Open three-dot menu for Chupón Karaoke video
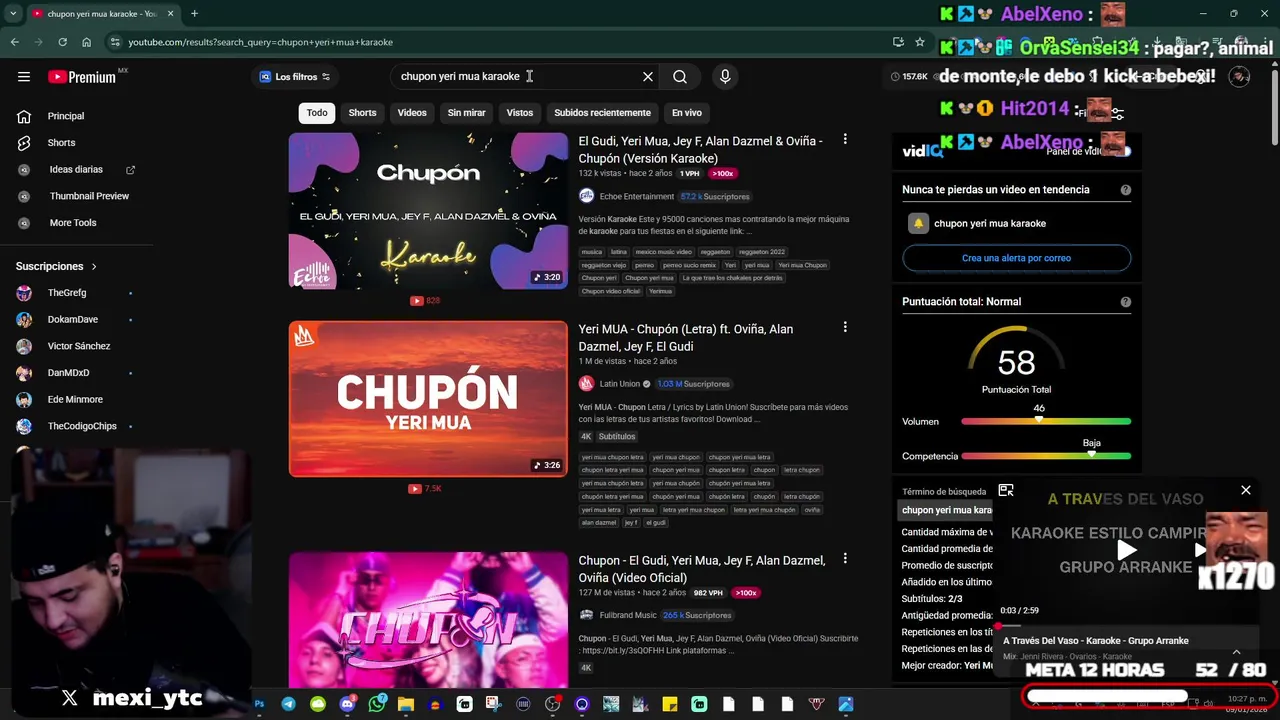Screen dimensions: 1280x720 click(x=845, y=140)
